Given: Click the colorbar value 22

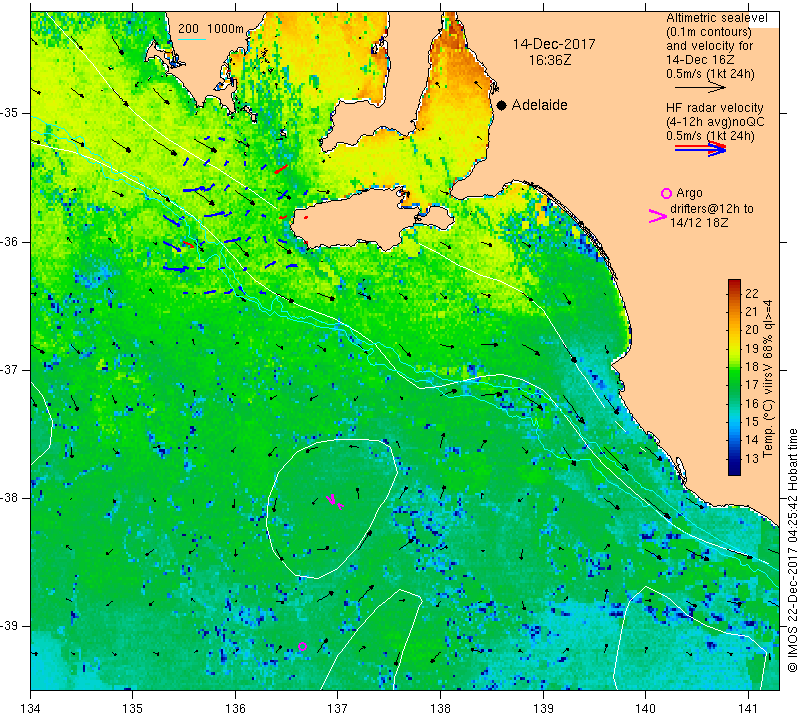Looking at the screenshot, I should 752,293.
